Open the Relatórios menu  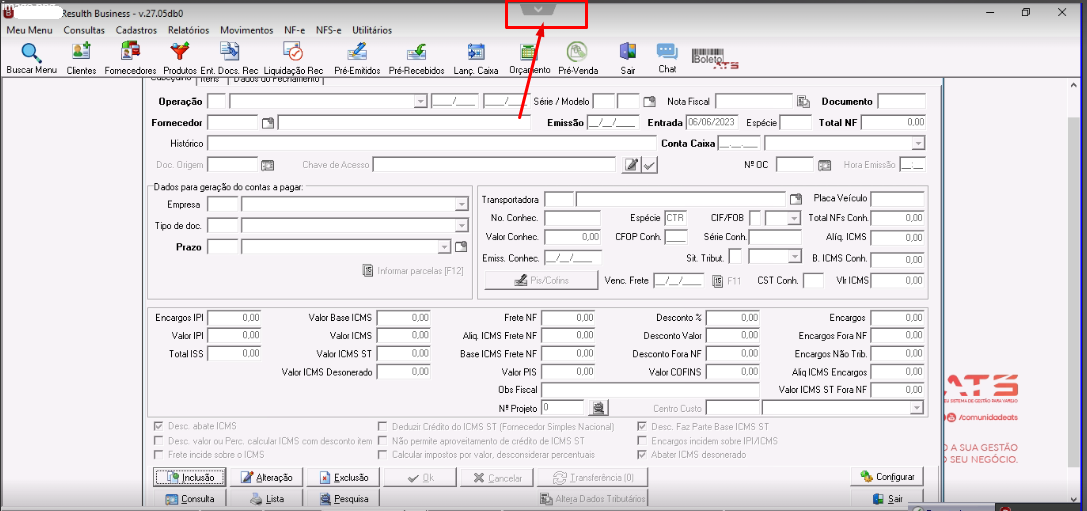pos(189,31)
